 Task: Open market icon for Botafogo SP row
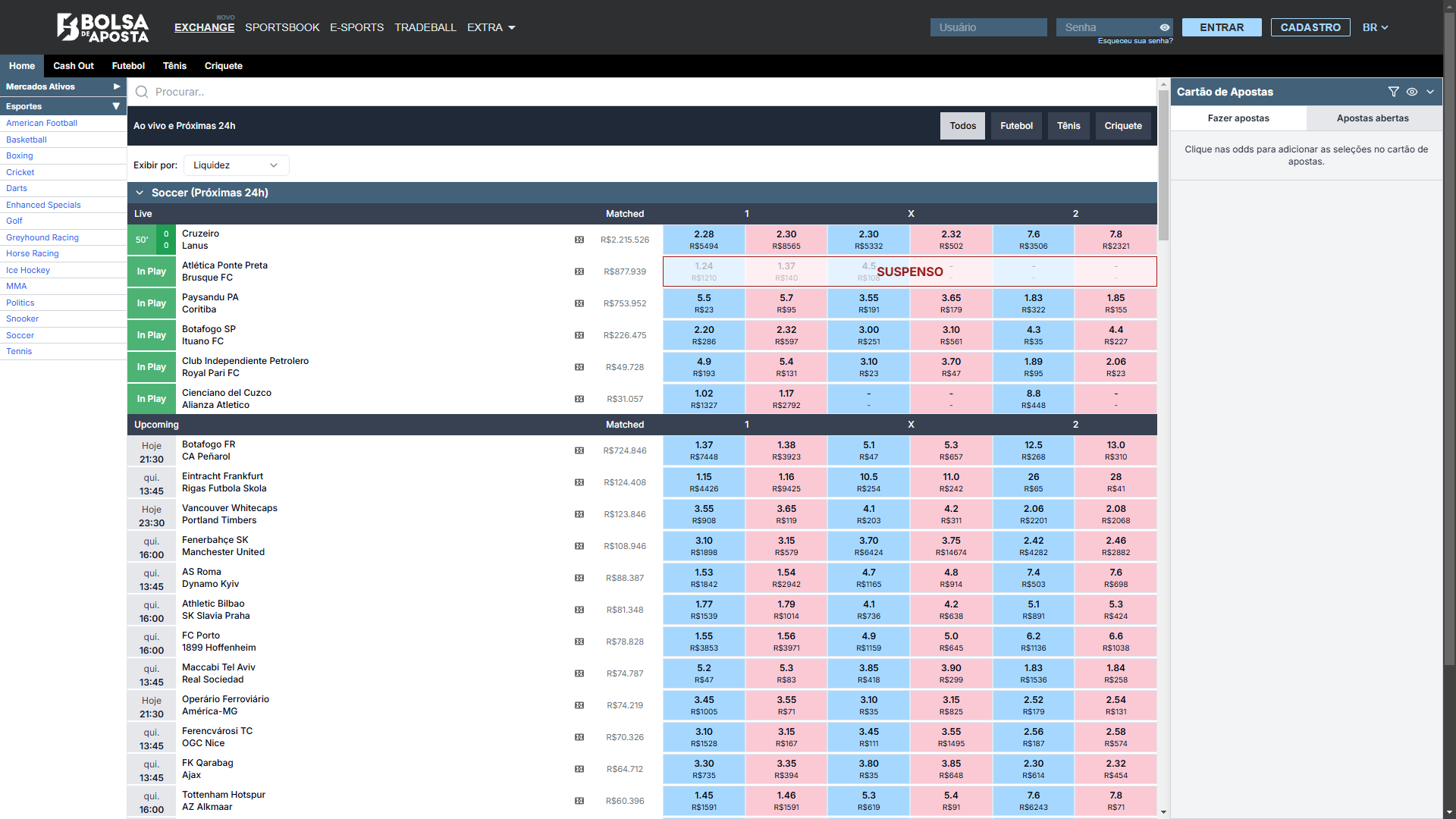coord(579,335)
